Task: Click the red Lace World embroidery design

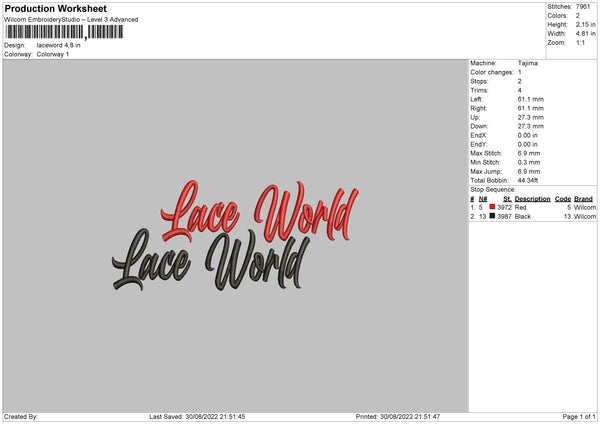Action: (x=259, y=211)
